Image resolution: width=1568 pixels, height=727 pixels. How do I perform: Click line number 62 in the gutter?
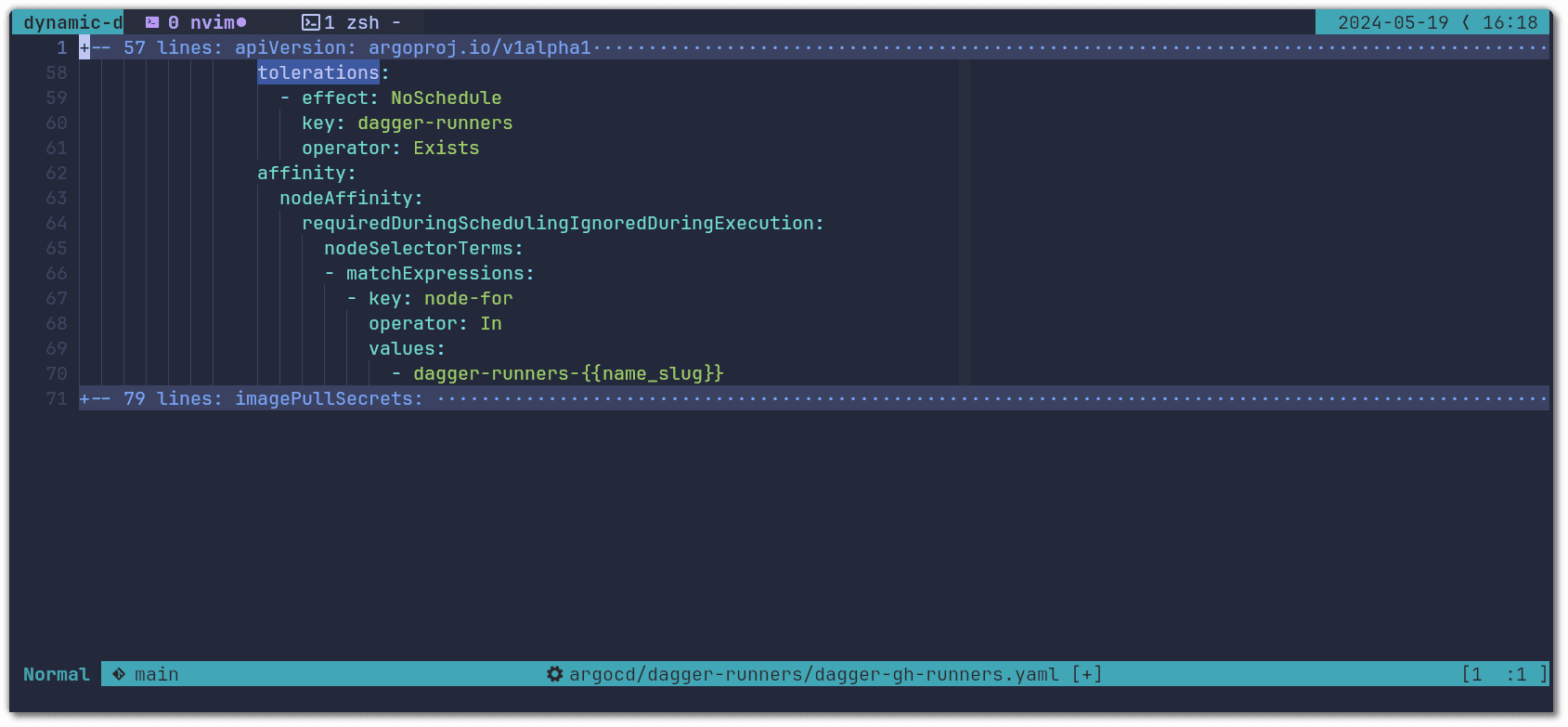[x=57, y=173]
